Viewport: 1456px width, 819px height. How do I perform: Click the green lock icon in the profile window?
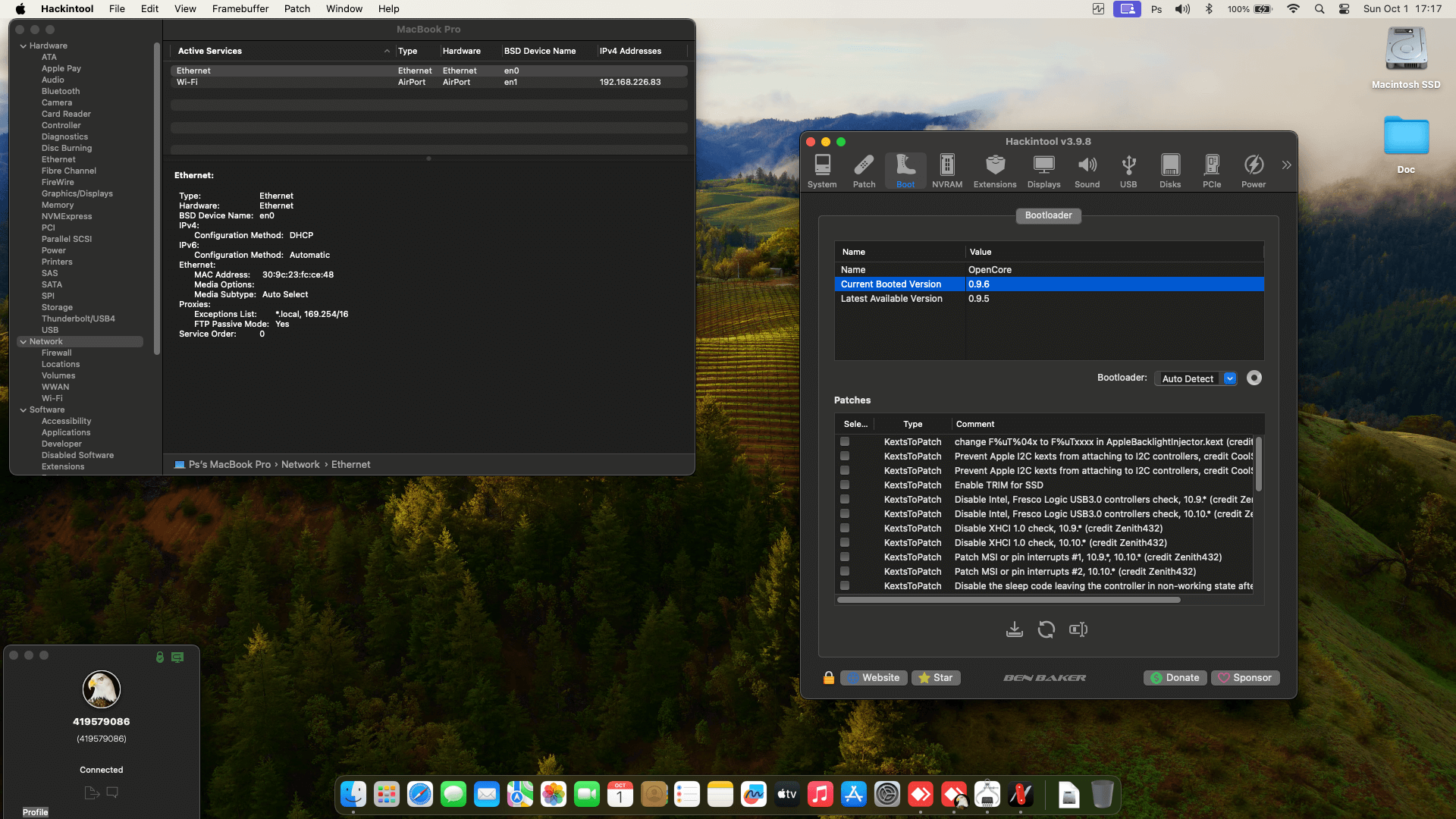click(160, 657)
